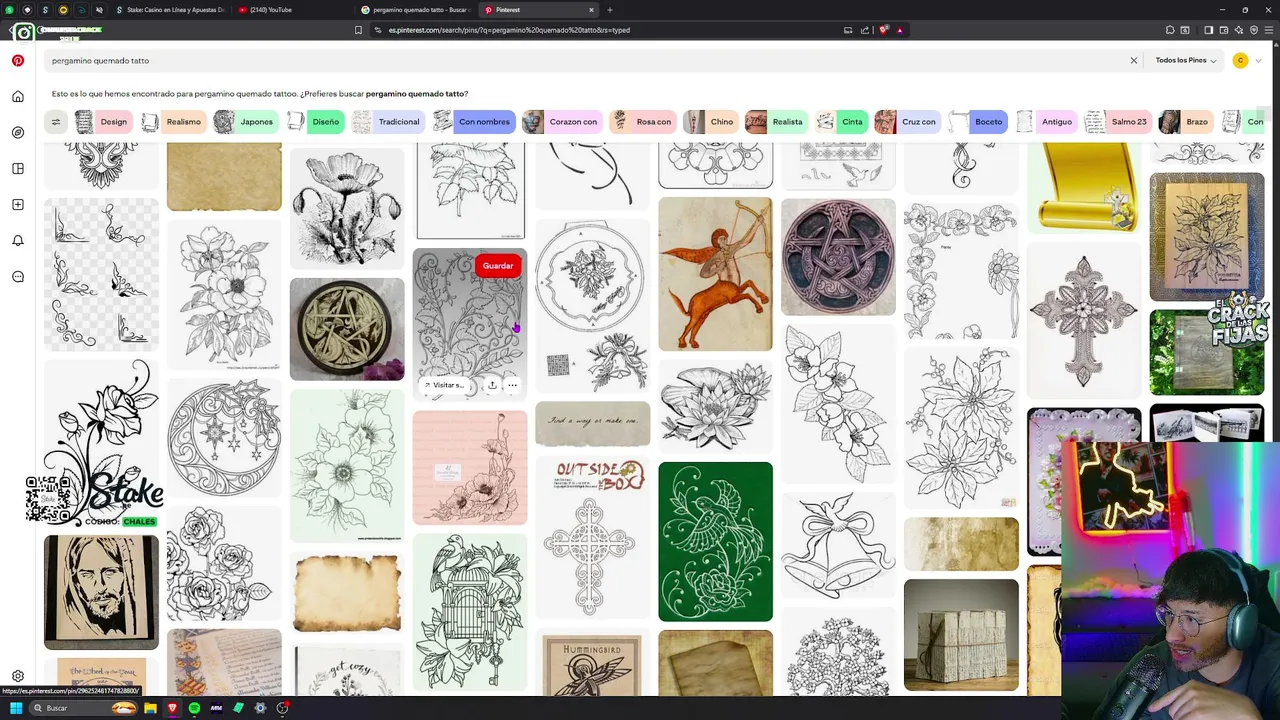Open Pinterest settings gear in sidebar
Image resolution: width=1280 pixels, height=720 pixels.
click(18, 676)
